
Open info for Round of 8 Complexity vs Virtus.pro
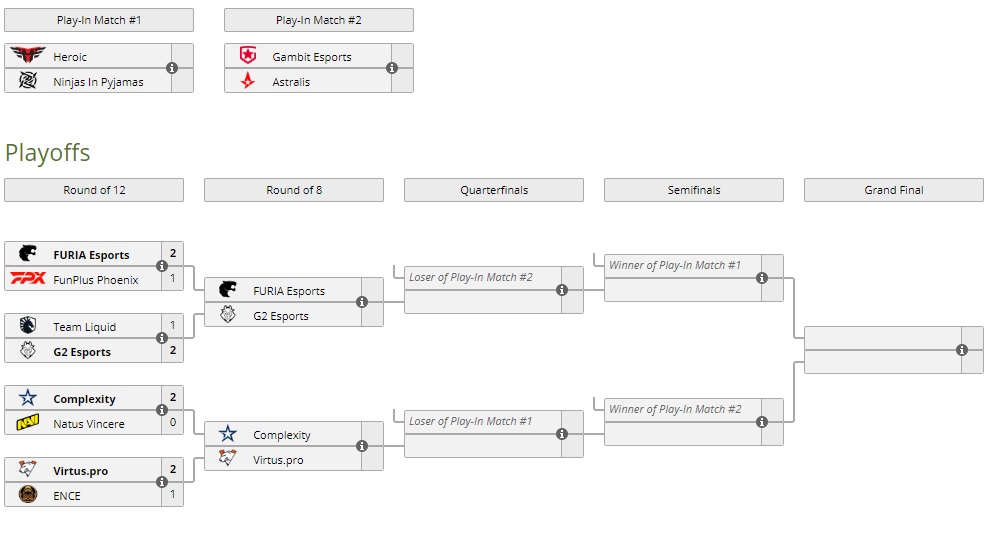[x=362, y=446]
